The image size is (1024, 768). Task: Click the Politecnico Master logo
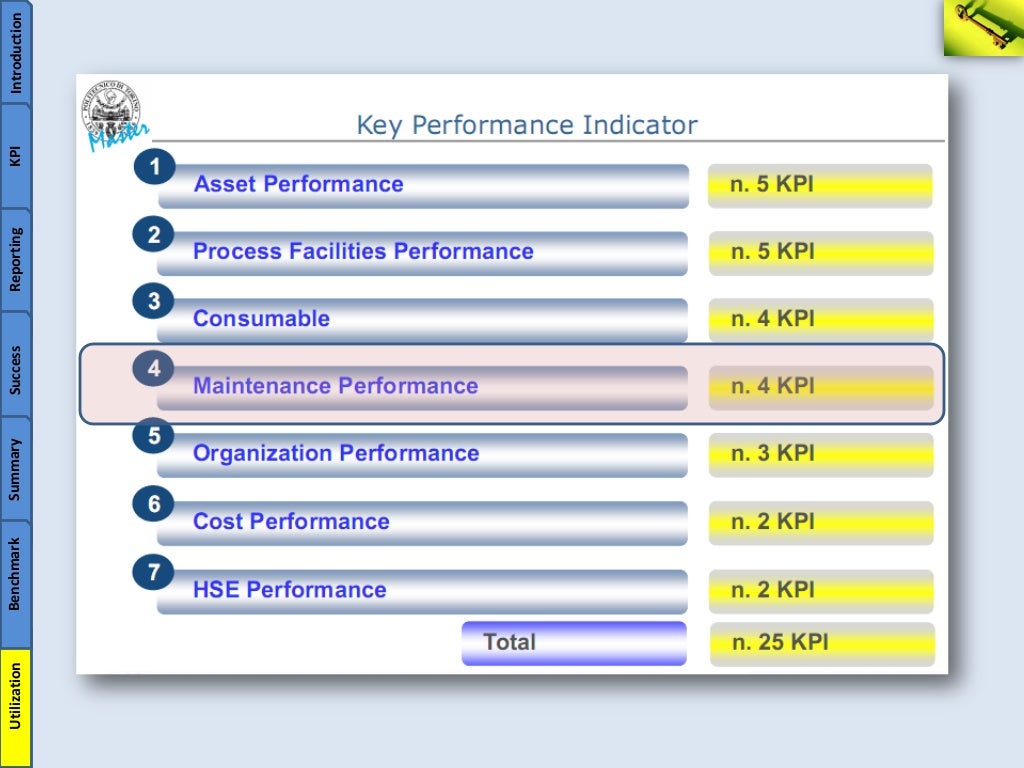pos(114,116)
